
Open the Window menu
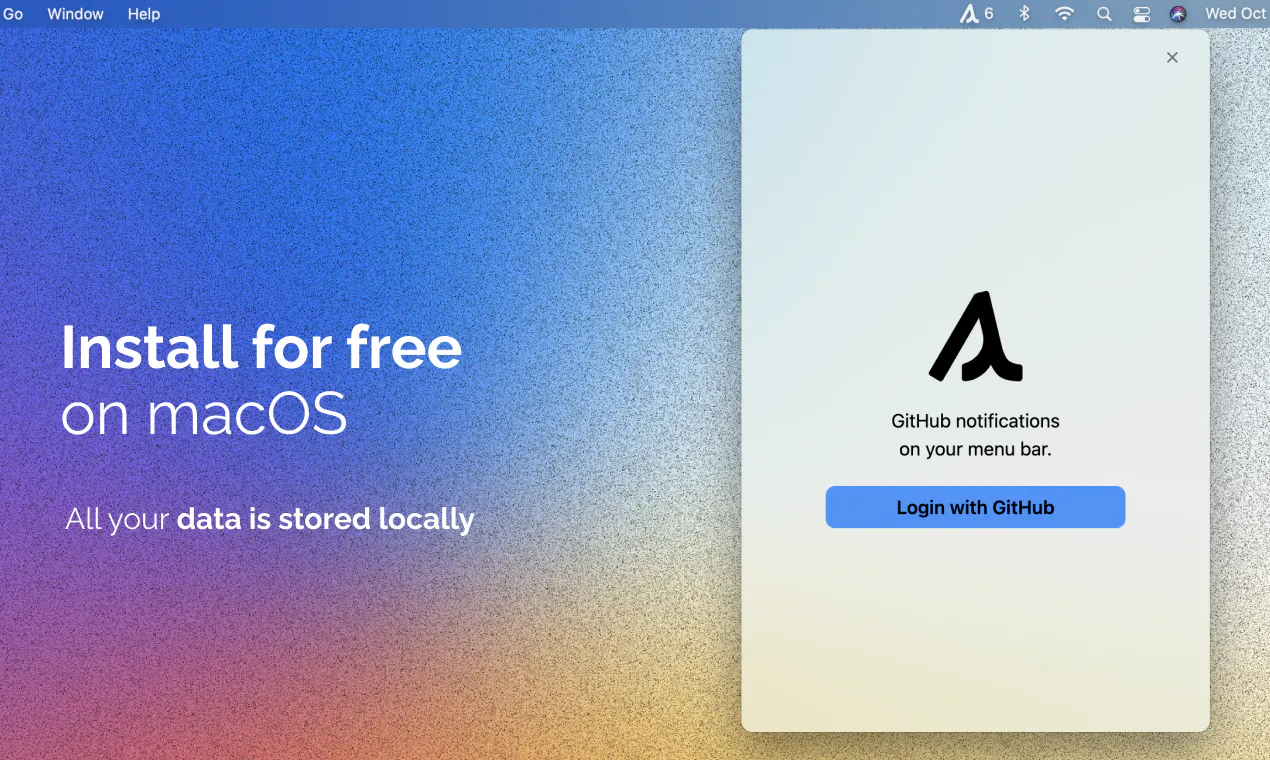click(76, 14)
